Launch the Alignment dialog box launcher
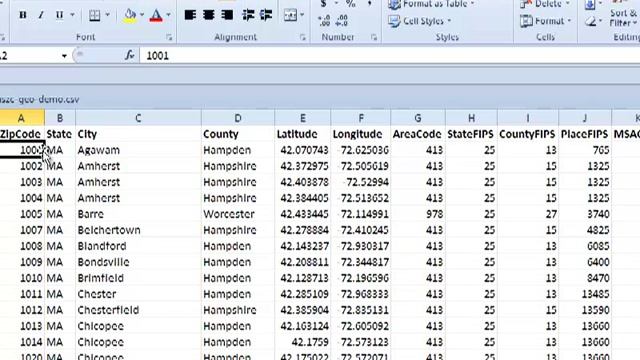640x360 pixels. pyautogui.click(x=302, y=37)
